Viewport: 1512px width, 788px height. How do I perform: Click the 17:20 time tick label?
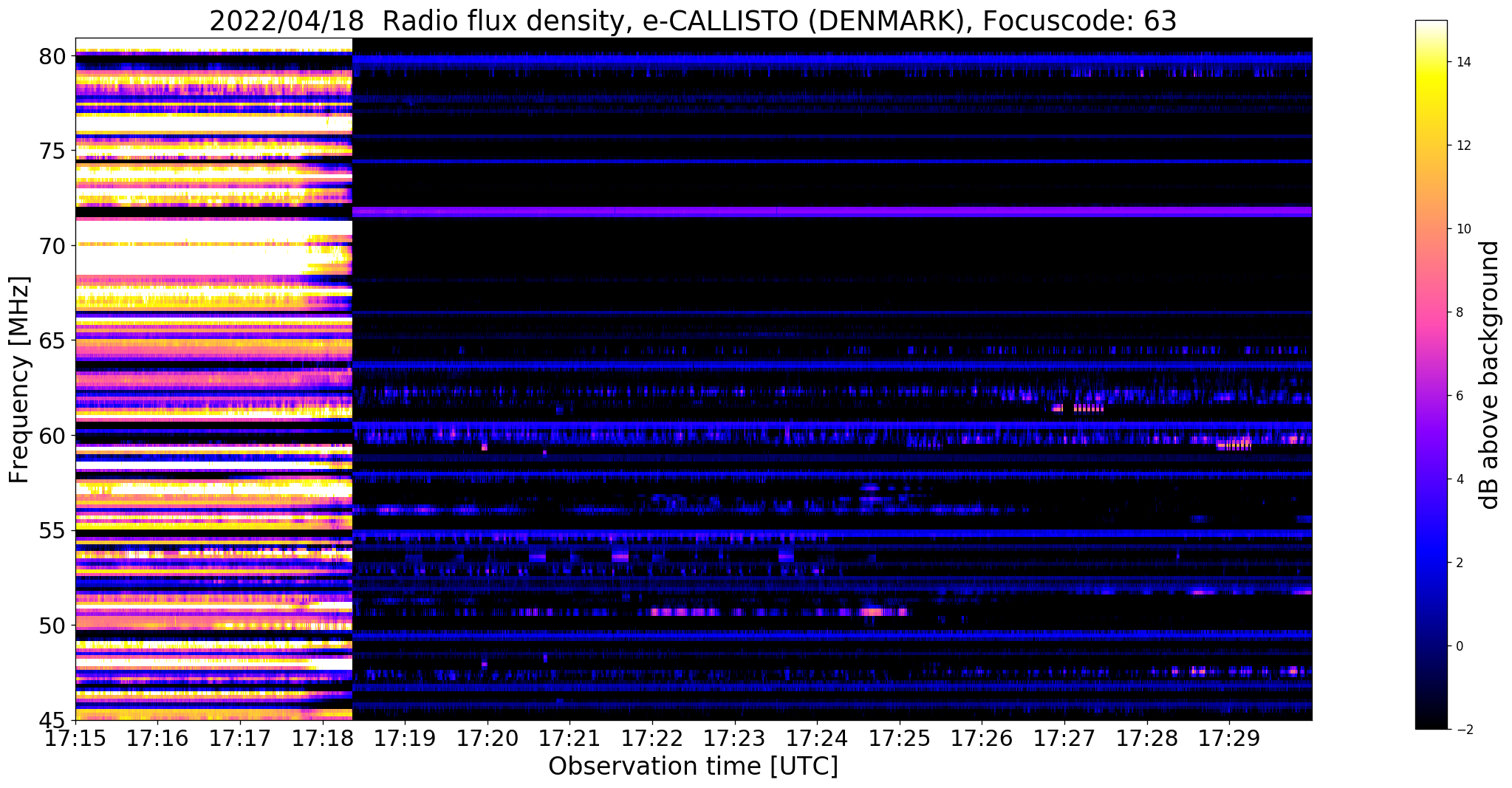click(488, 739)
